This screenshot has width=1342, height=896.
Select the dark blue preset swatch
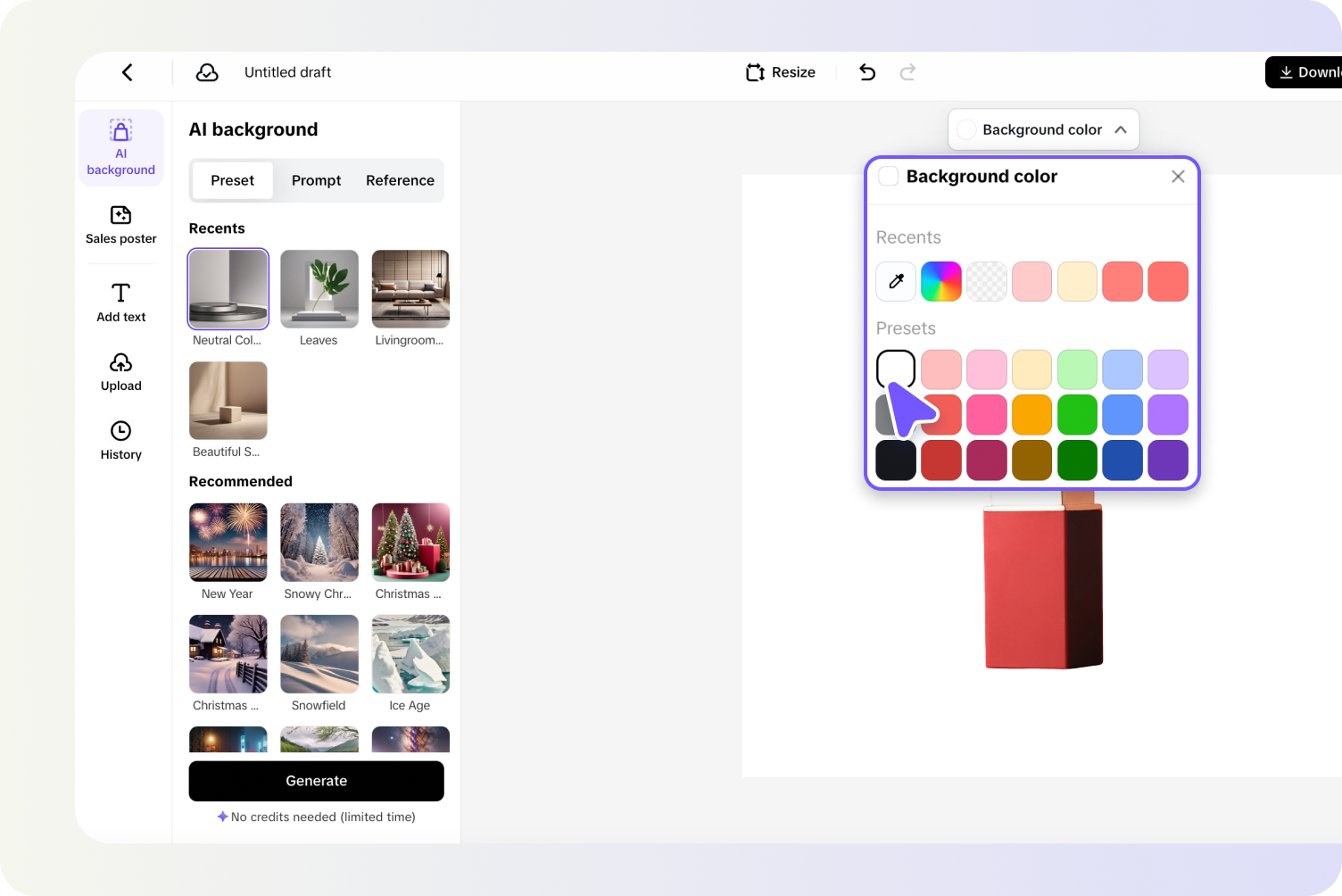[1122, 460]
